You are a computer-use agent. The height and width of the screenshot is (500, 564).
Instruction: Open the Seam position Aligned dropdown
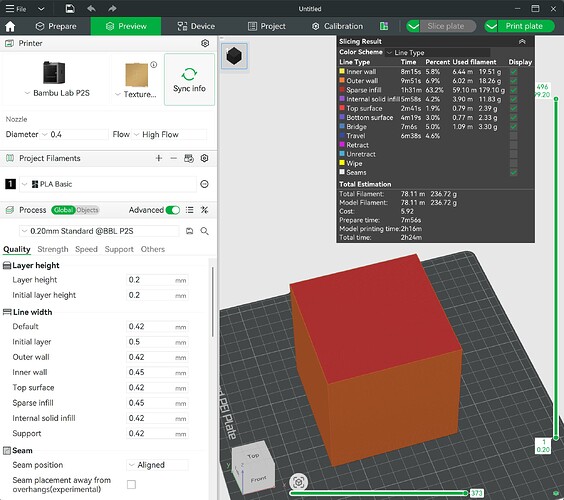(158, 465)
